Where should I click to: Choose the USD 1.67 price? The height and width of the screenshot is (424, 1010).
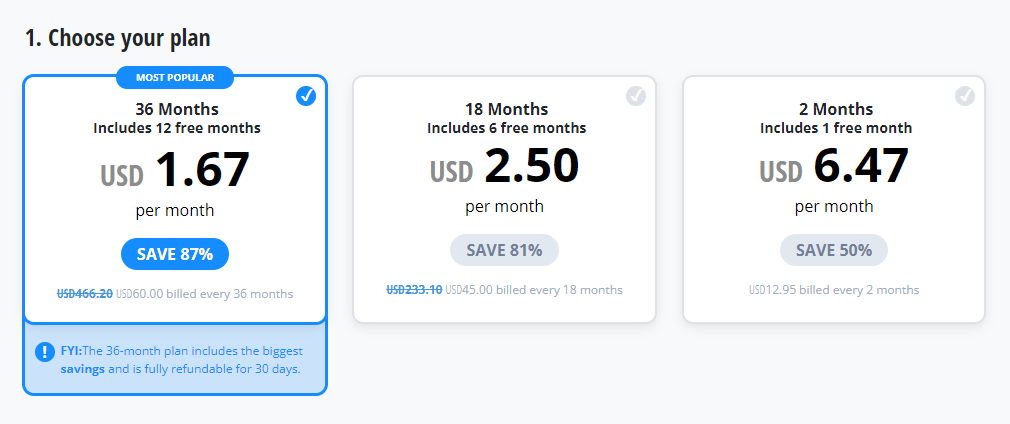[x=175, y=170]
